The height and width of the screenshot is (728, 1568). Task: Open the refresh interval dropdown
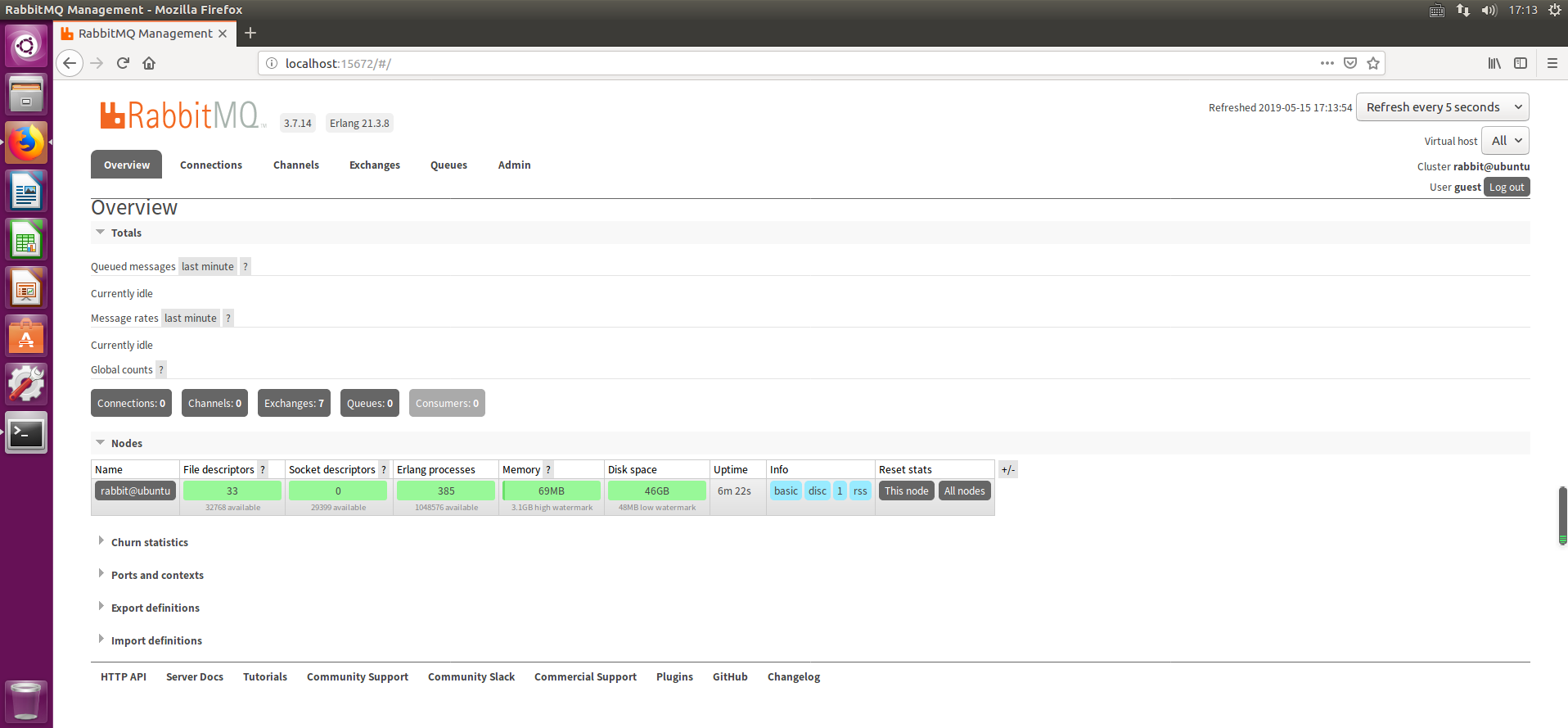point(1442,107)
